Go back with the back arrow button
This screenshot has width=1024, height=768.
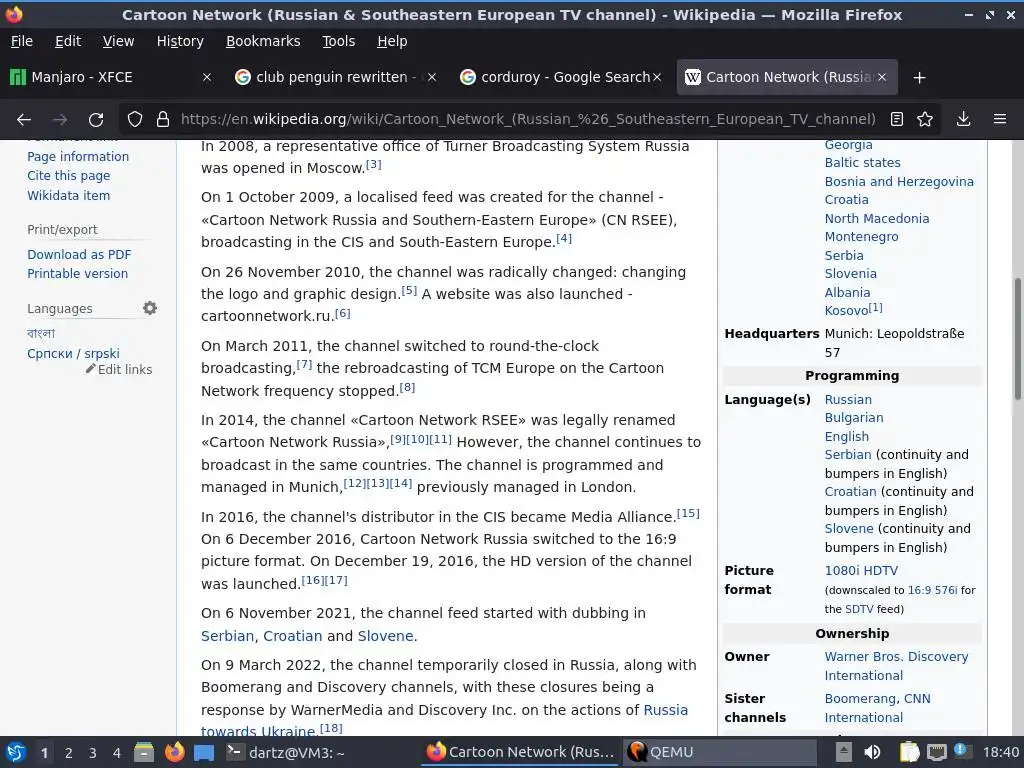point(24,120)
